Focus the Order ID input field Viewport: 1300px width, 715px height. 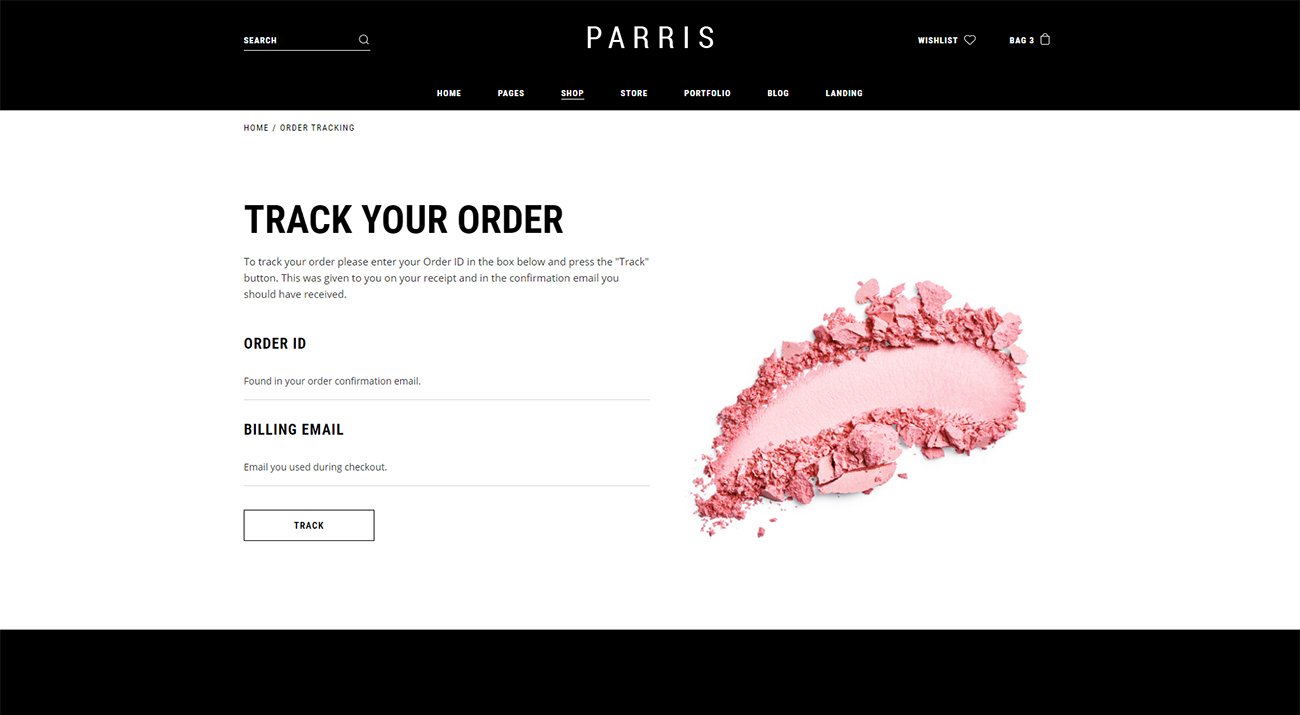click(x=447, y=382)
